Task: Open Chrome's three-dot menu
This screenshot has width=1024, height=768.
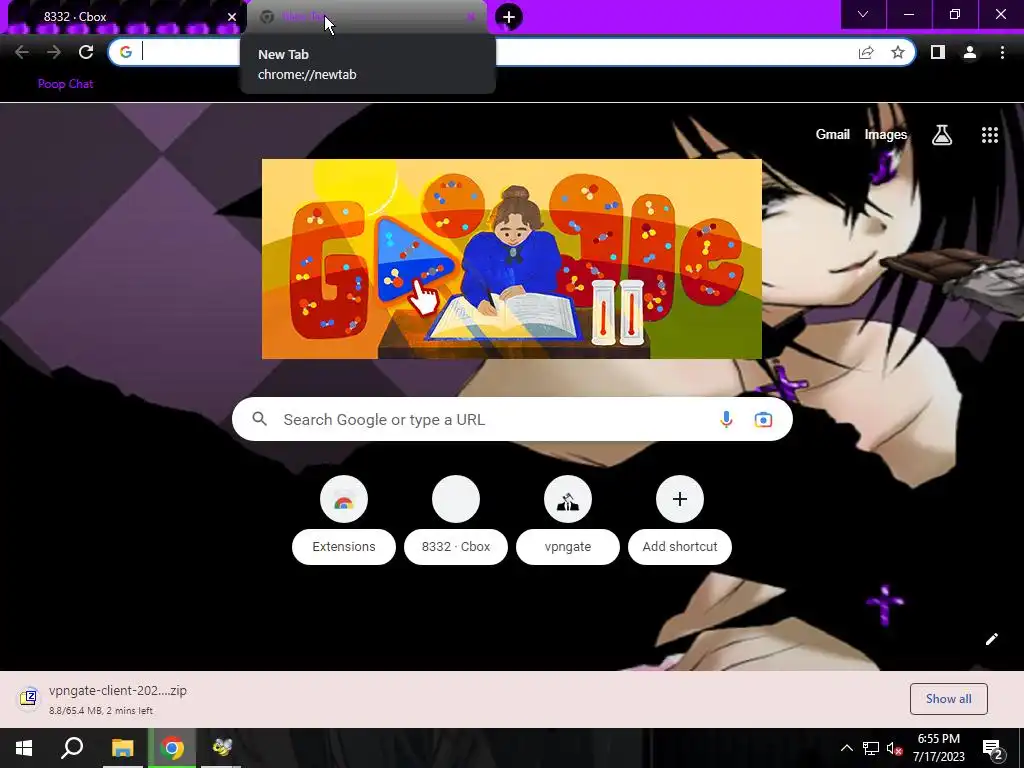Action: point(1002,52)
